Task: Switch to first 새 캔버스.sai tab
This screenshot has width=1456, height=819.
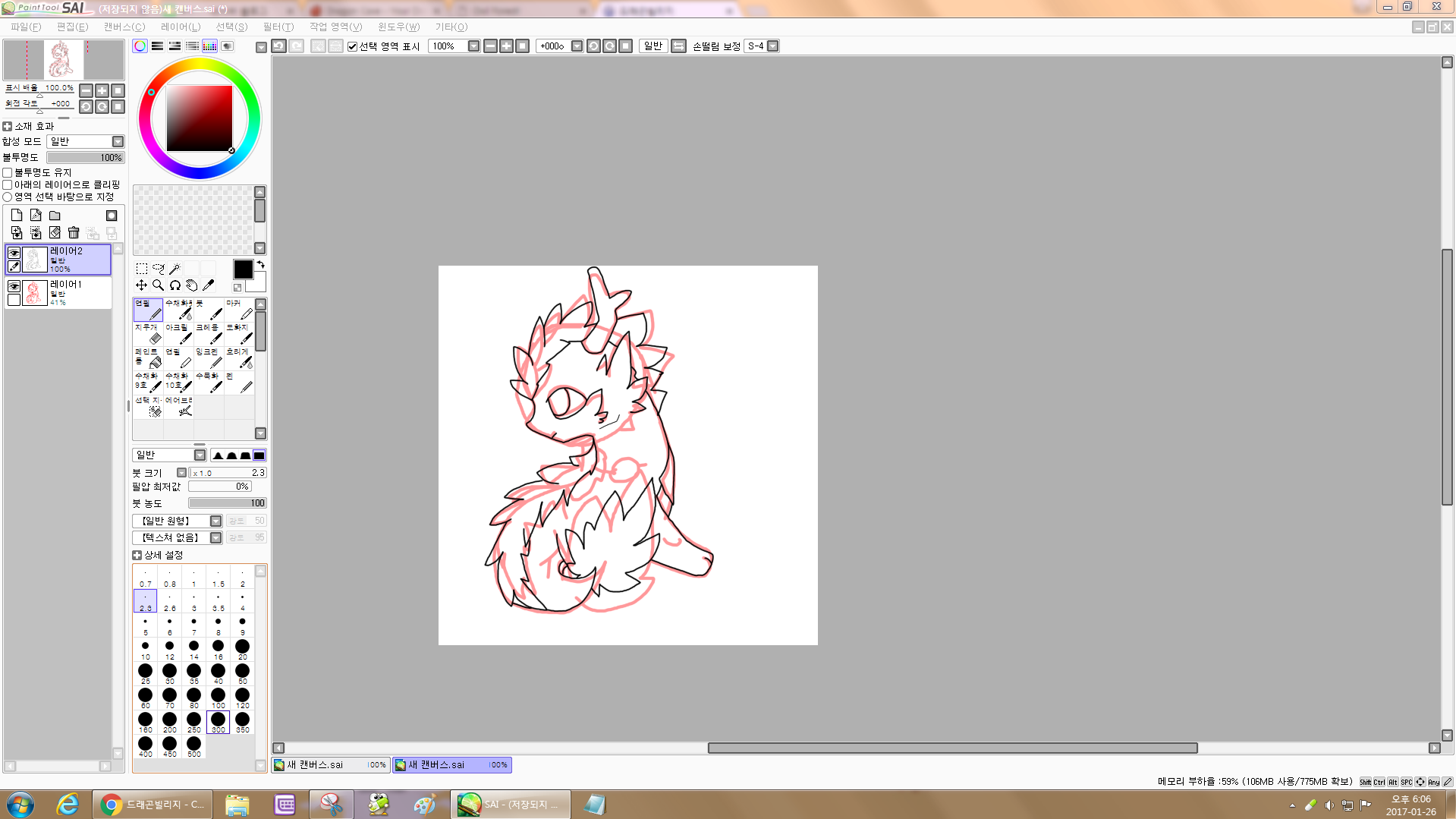Action: [x=331, y=764]
